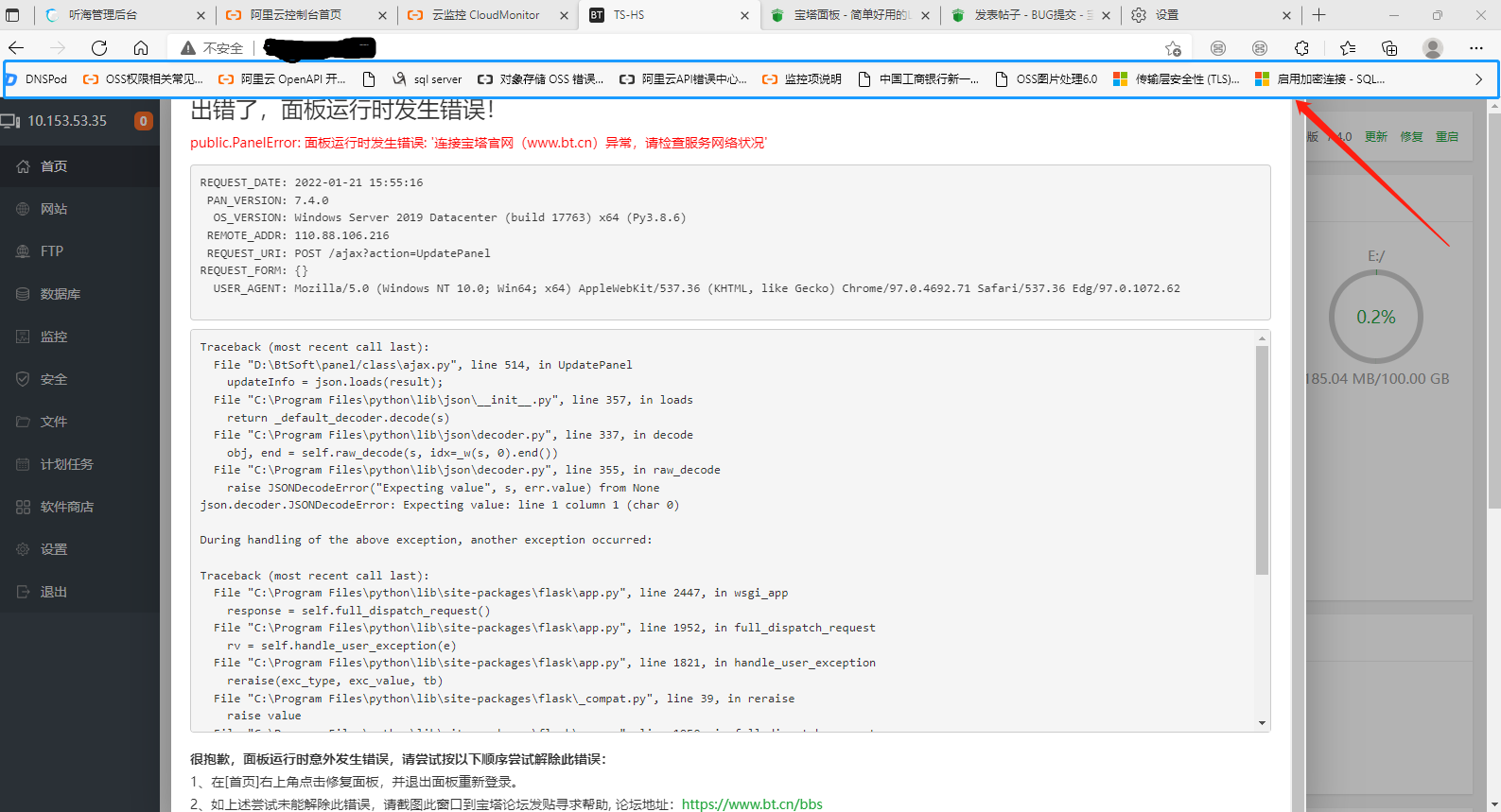Screen dimensions: 1501x812
Task: Open the DNSPod bookmark
Action: click(x=38, y=79)
